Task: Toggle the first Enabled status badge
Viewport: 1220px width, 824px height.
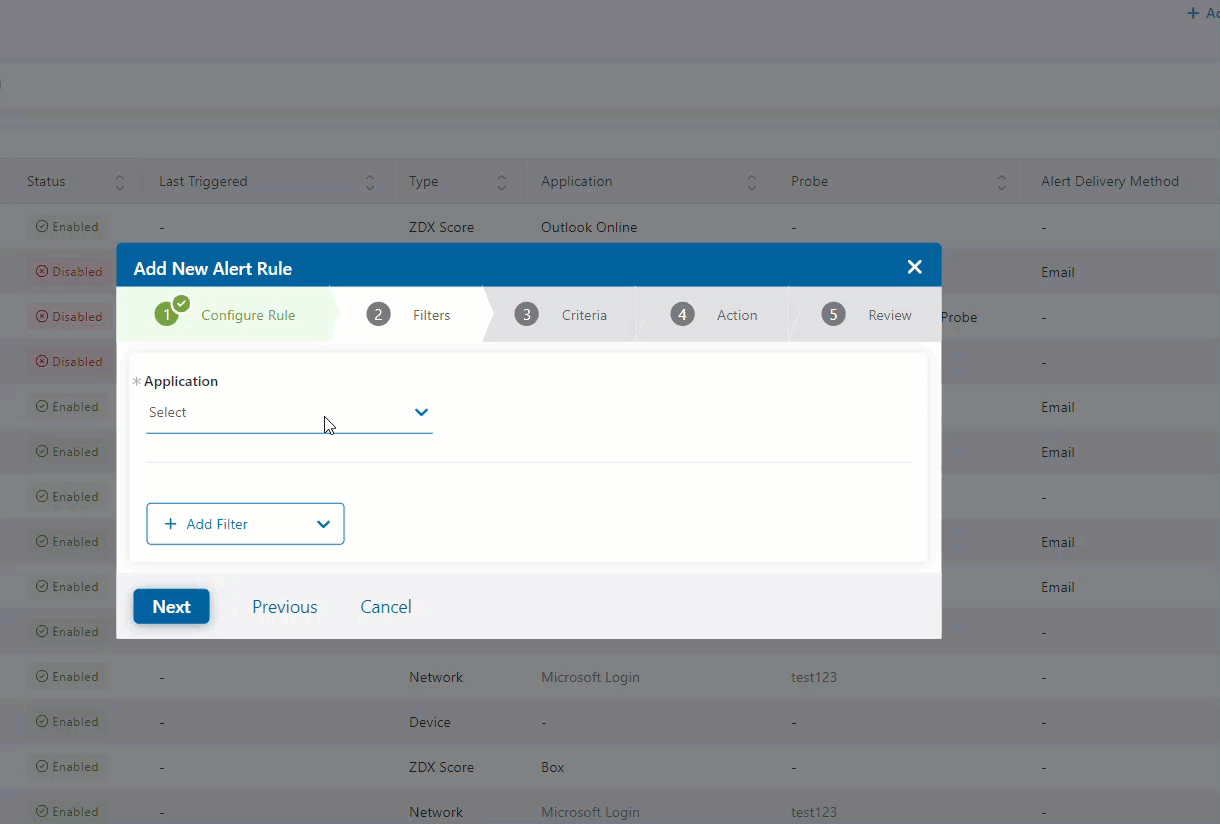Action: [67, 226]
